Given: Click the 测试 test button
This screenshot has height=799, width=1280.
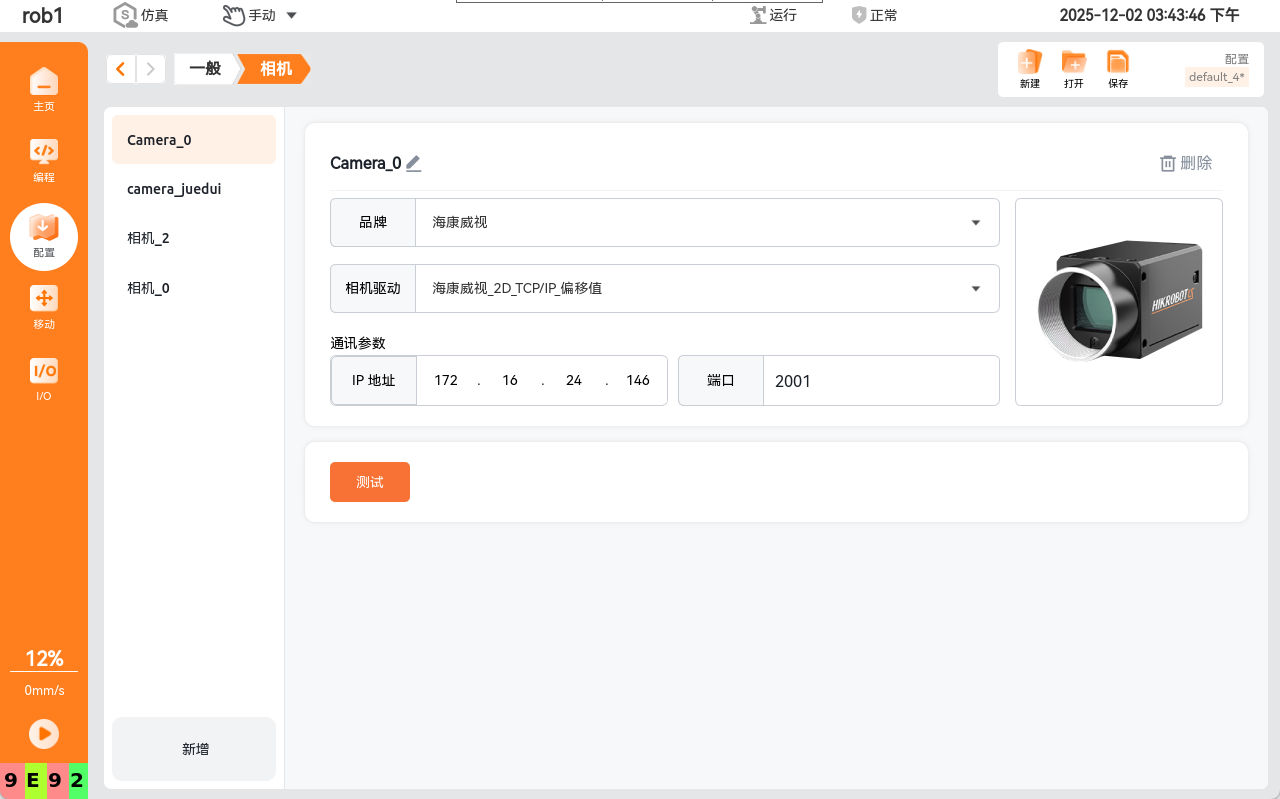Looking at the screenshot, I should pyautogui.click(x=369, y=482).
